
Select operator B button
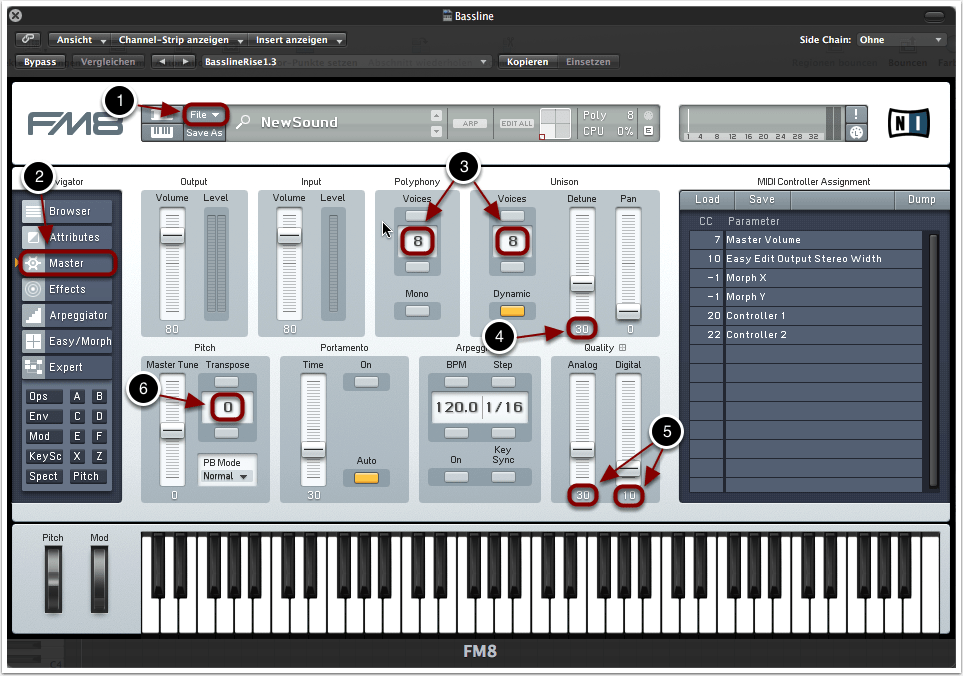point(99,397)
